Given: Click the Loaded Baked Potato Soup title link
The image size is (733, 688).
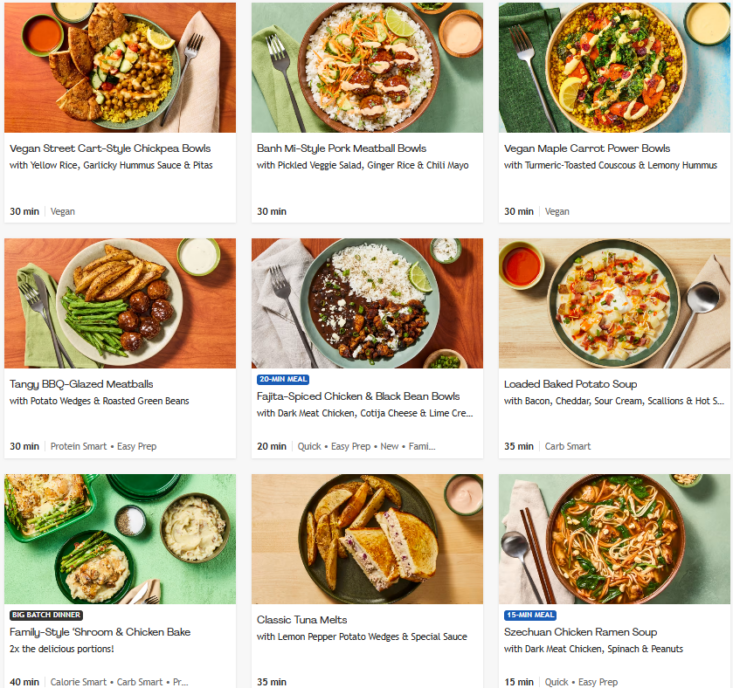Looking at the screenshot, I should click(x=570, y=384).
